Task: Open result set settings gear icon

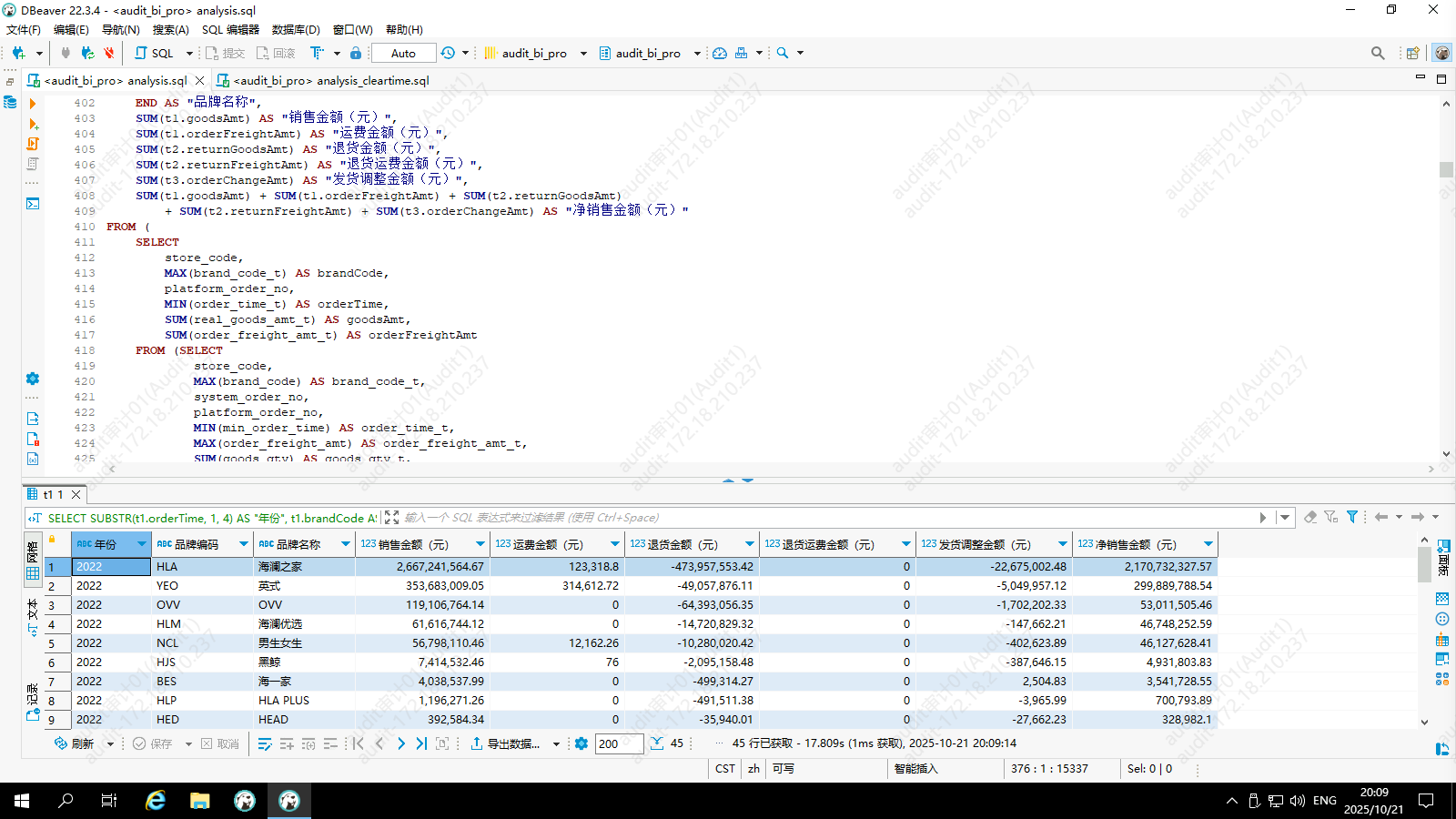Action: tap(581, 743)
